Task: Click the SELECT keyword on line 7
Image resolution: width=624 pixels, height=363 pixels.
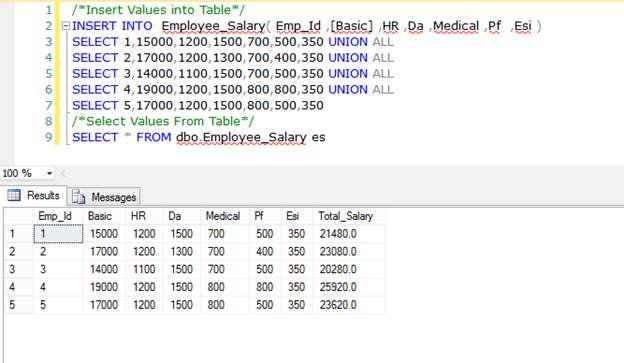Action: pos(95,105)
